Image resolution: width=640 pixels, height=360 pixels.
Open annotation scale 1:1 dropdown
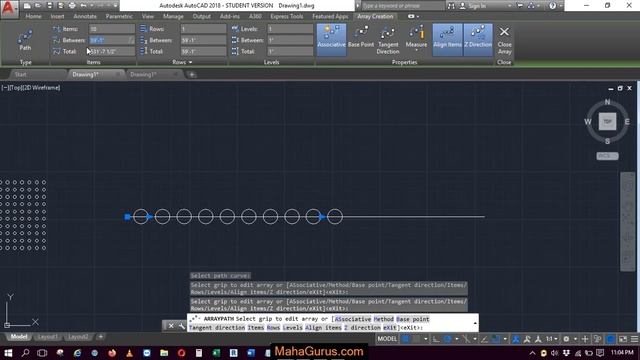(x=552, y=339)
